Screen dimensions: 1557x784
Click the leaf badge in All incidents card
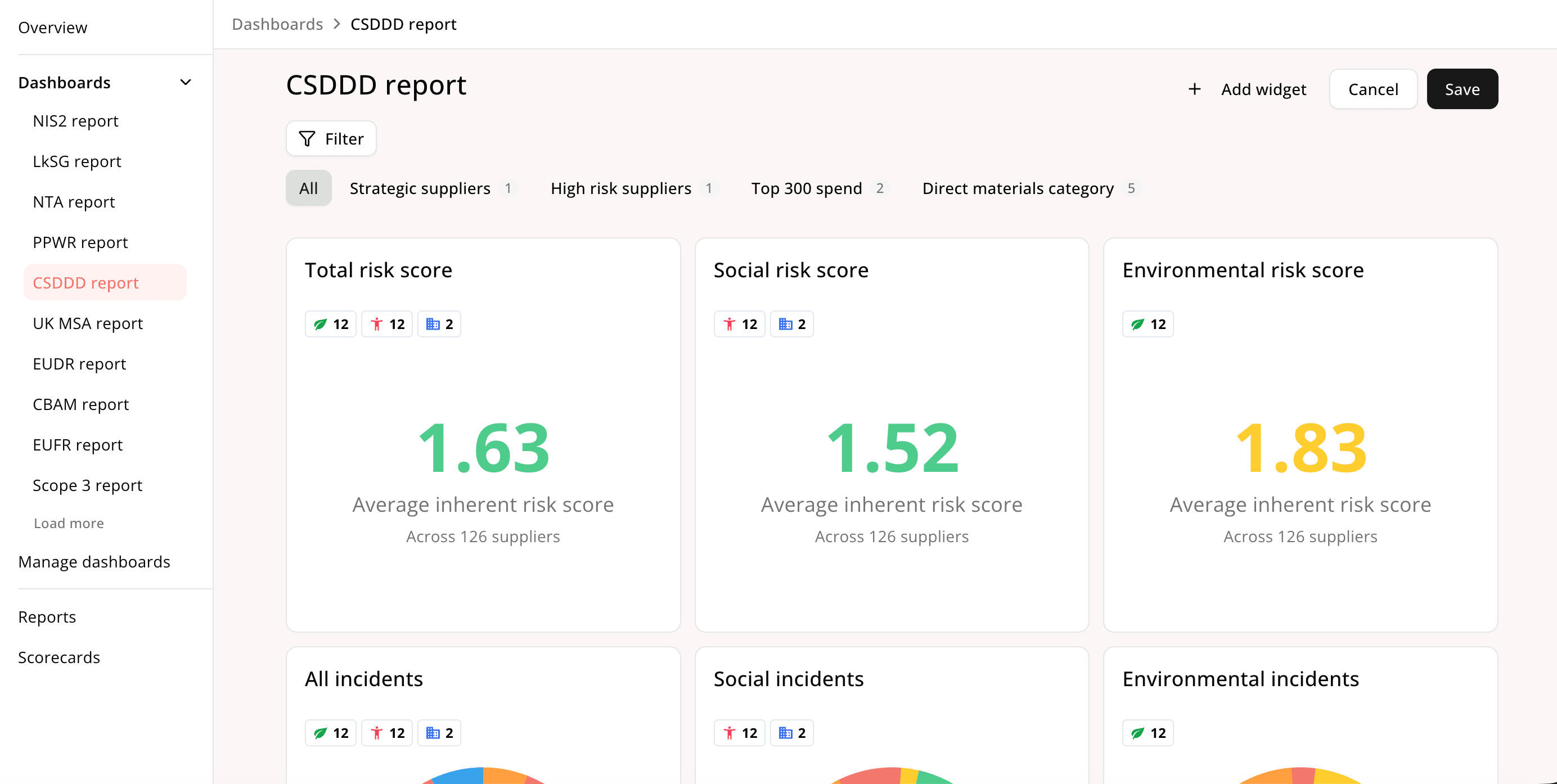click(331, 733)
